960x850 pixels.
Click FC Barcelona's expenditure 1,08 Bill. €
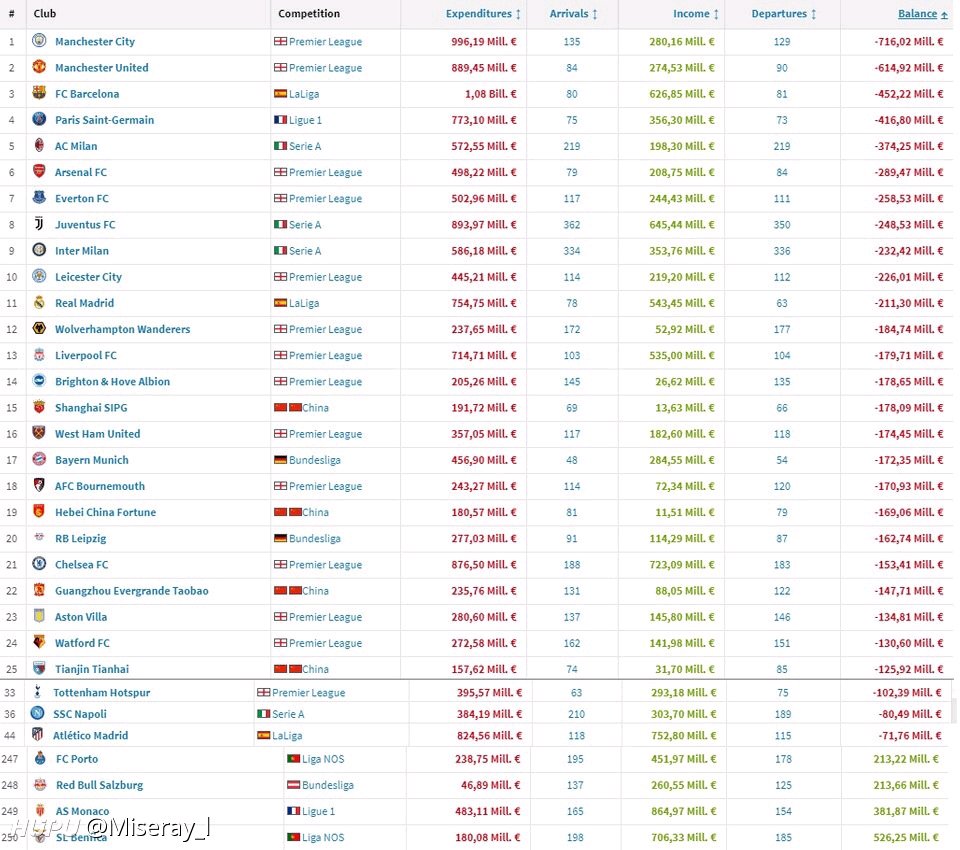(490, 94)
